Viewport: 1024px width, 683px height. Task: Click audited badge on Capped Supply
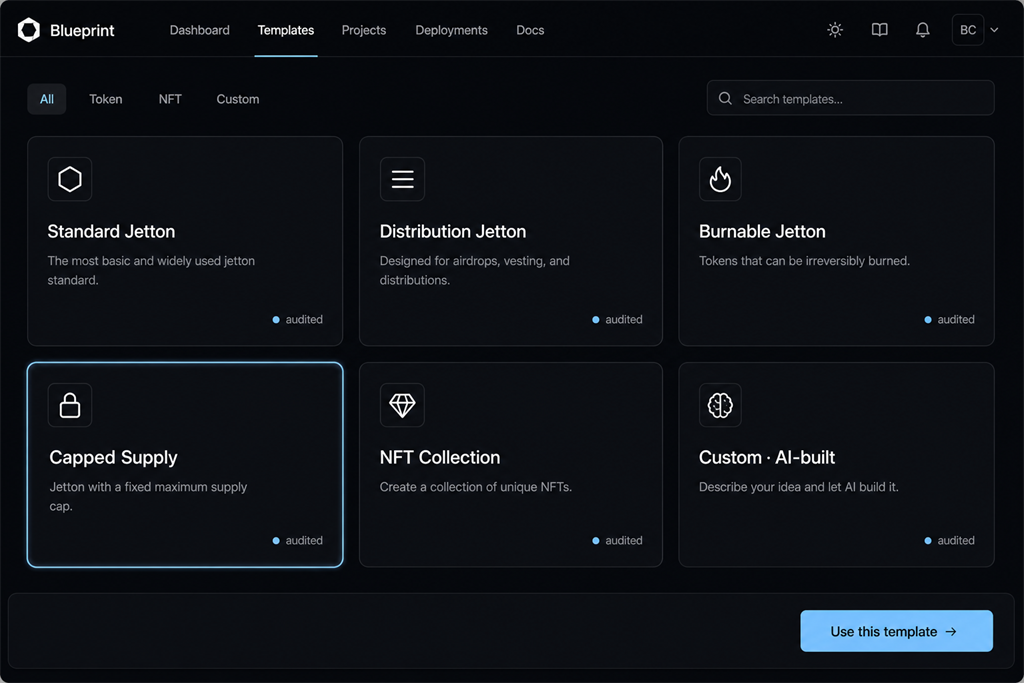(x=297, y=541)
